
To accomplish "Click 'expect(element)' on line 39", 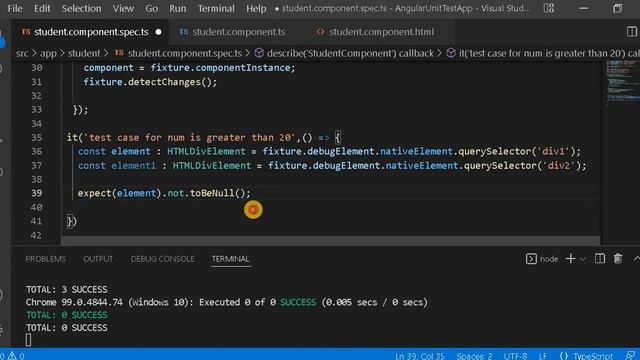I will pos(120,193).
